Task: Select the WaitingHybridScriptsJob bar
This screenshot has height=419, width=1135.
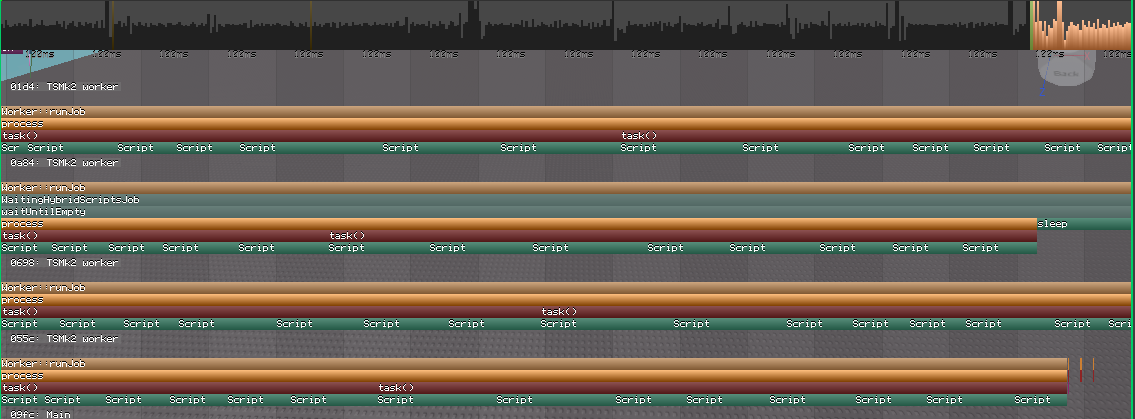Action: pos(565,200)
